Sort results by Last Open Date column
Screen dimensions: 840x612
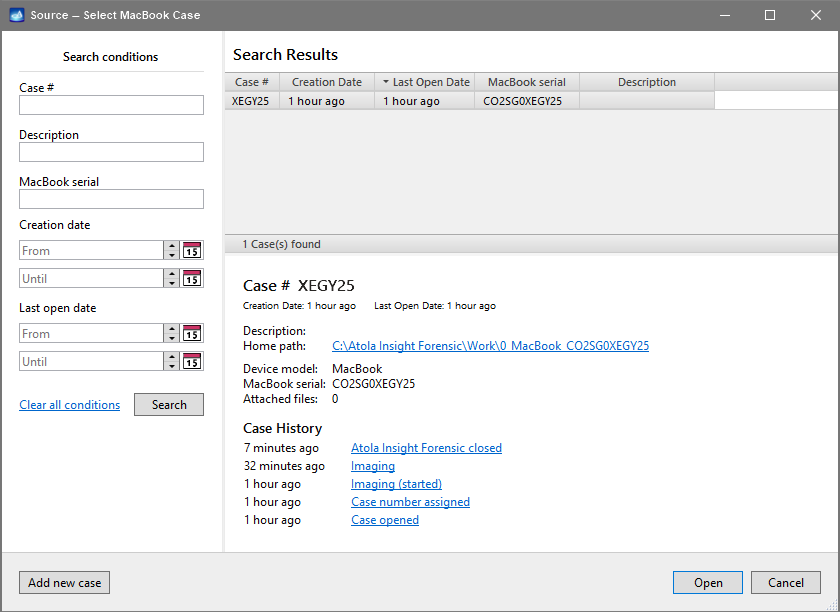tap(425, 82)
